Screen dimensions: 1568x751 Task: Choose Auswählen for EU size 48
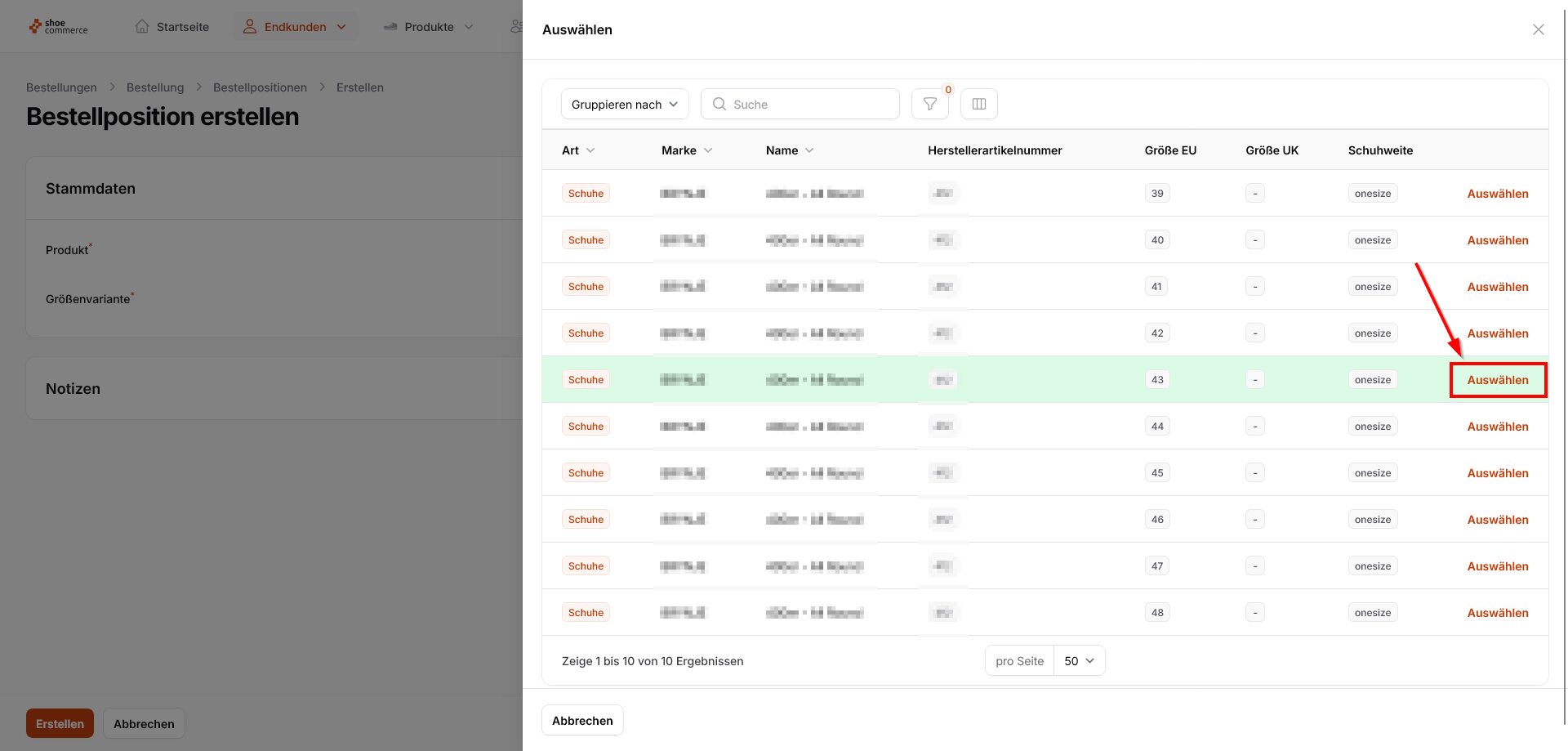[1497, 613]
